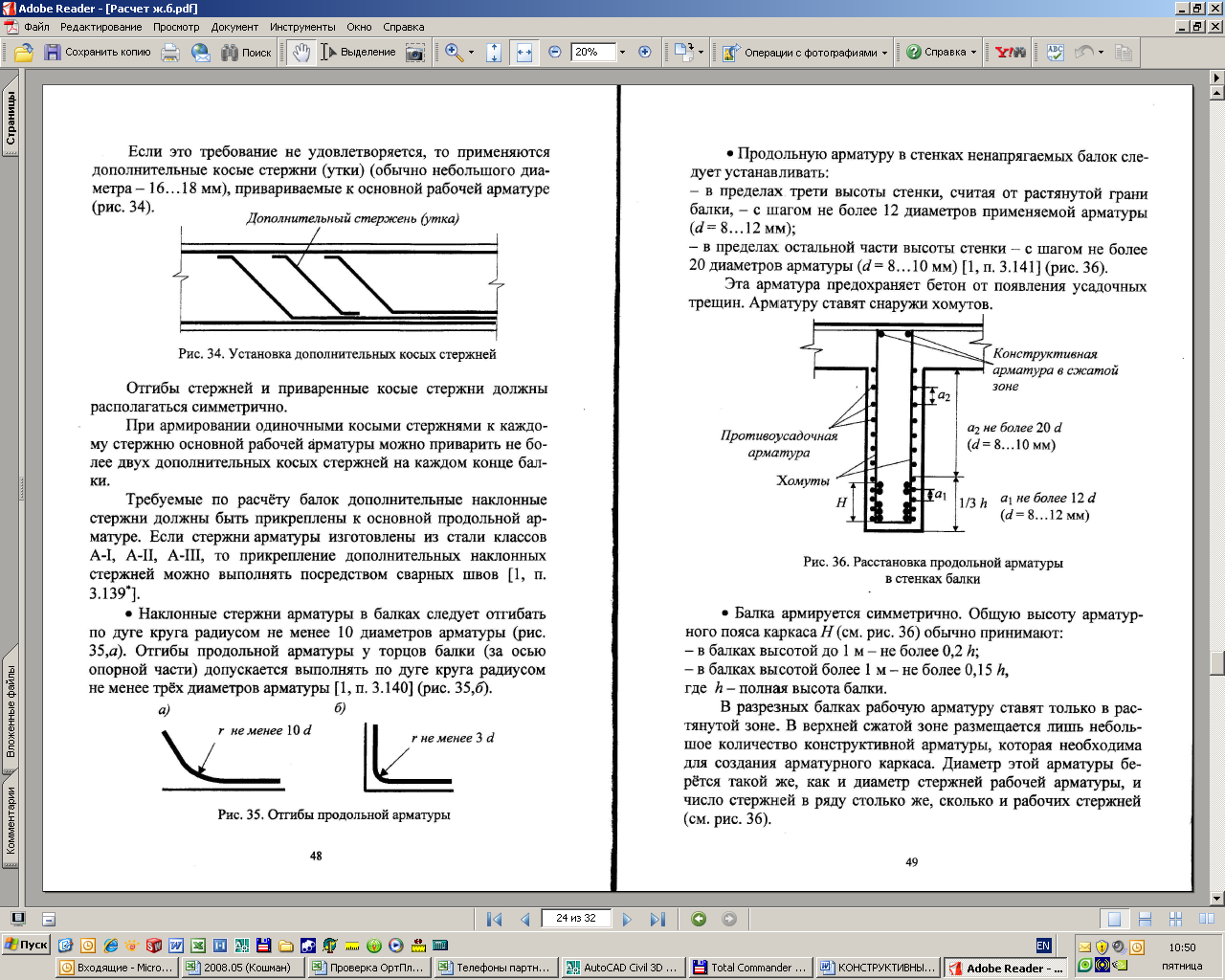Viewport: 1225px width, 980px height.
Task: Open Поиск search with binoculars
Action: [246, 53]
